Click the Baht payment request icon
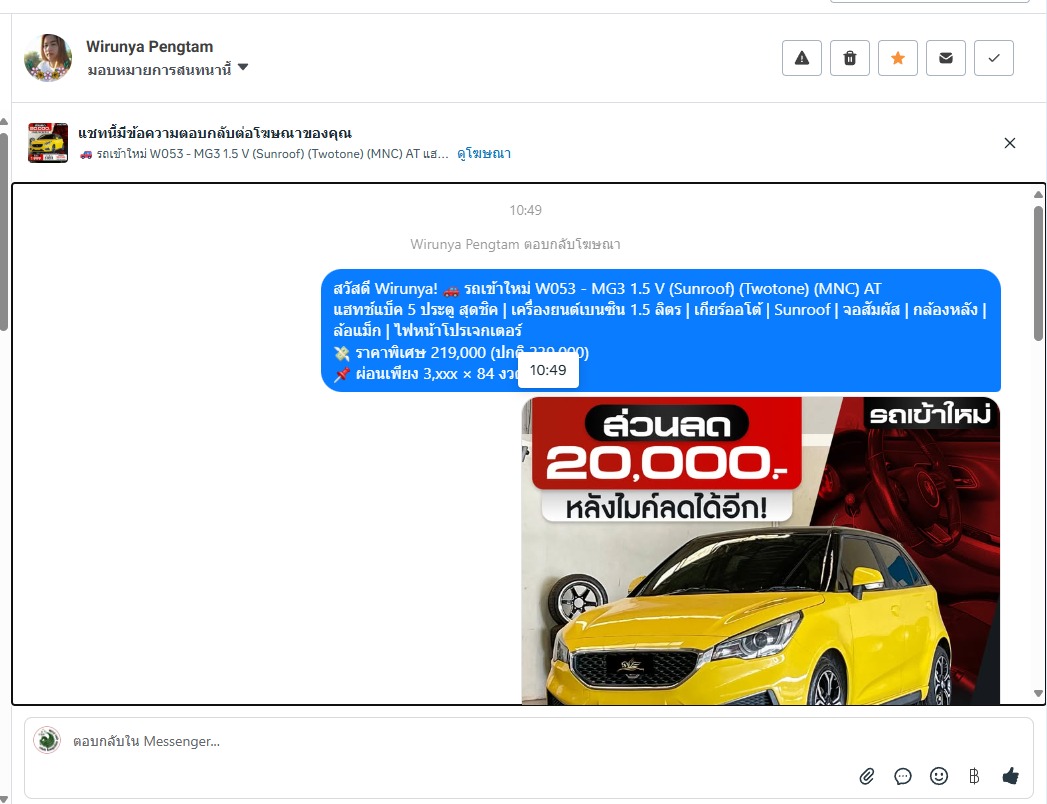This screenshot has height=804, width=1047. click(x=974, y=776)
